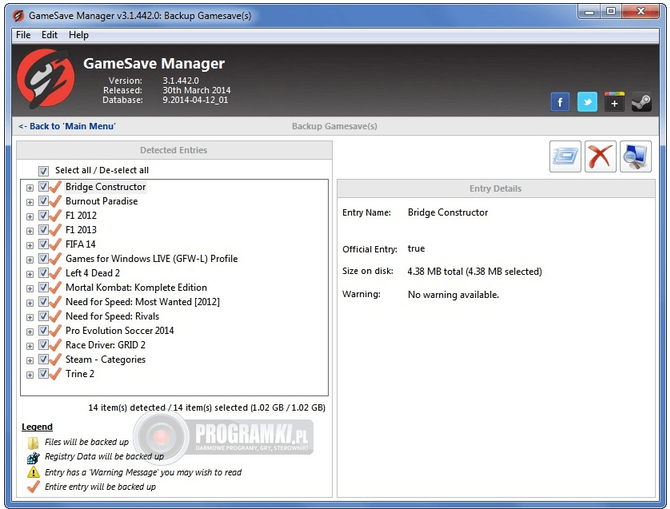Uncheck the Pro Evolution Soccer 2014 checkbox
This screenshot has height=509, width=670.
tap(43, 330)
